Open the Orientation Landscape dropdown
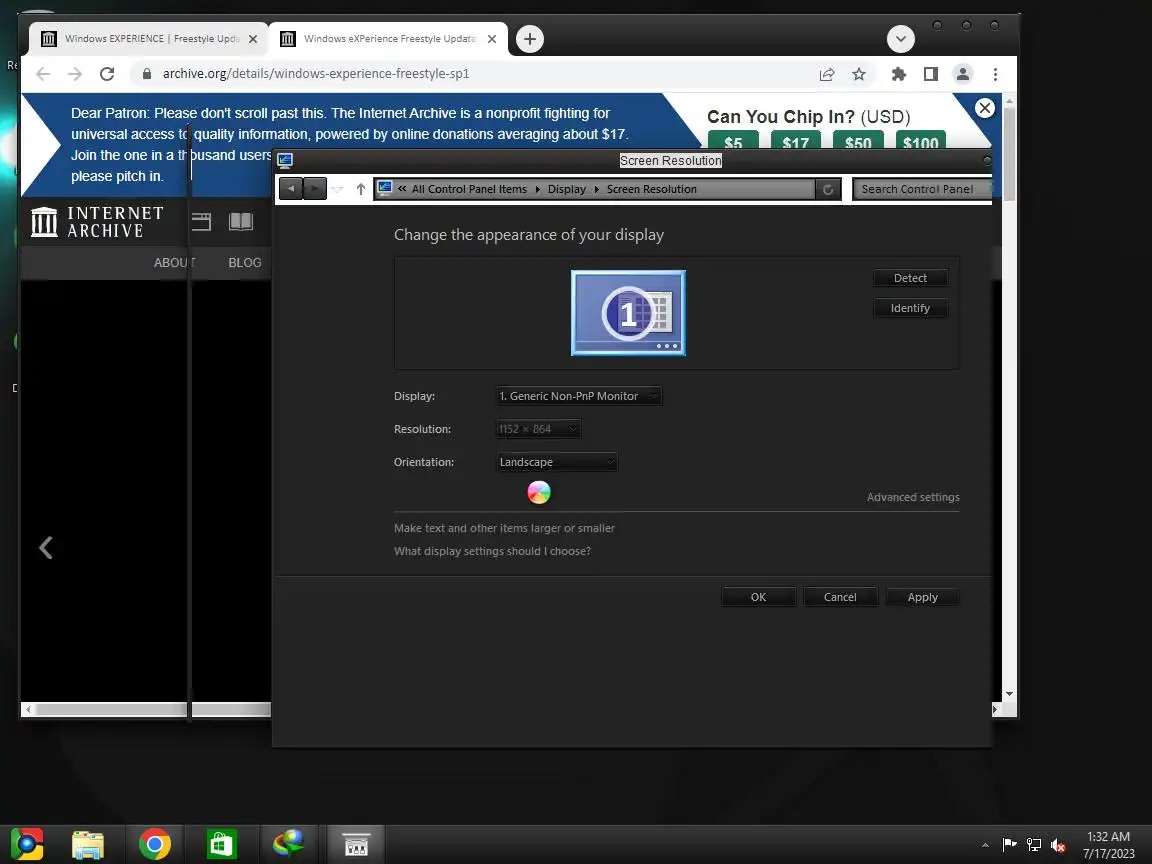The image size is (1152, 864). pos(557,462)
